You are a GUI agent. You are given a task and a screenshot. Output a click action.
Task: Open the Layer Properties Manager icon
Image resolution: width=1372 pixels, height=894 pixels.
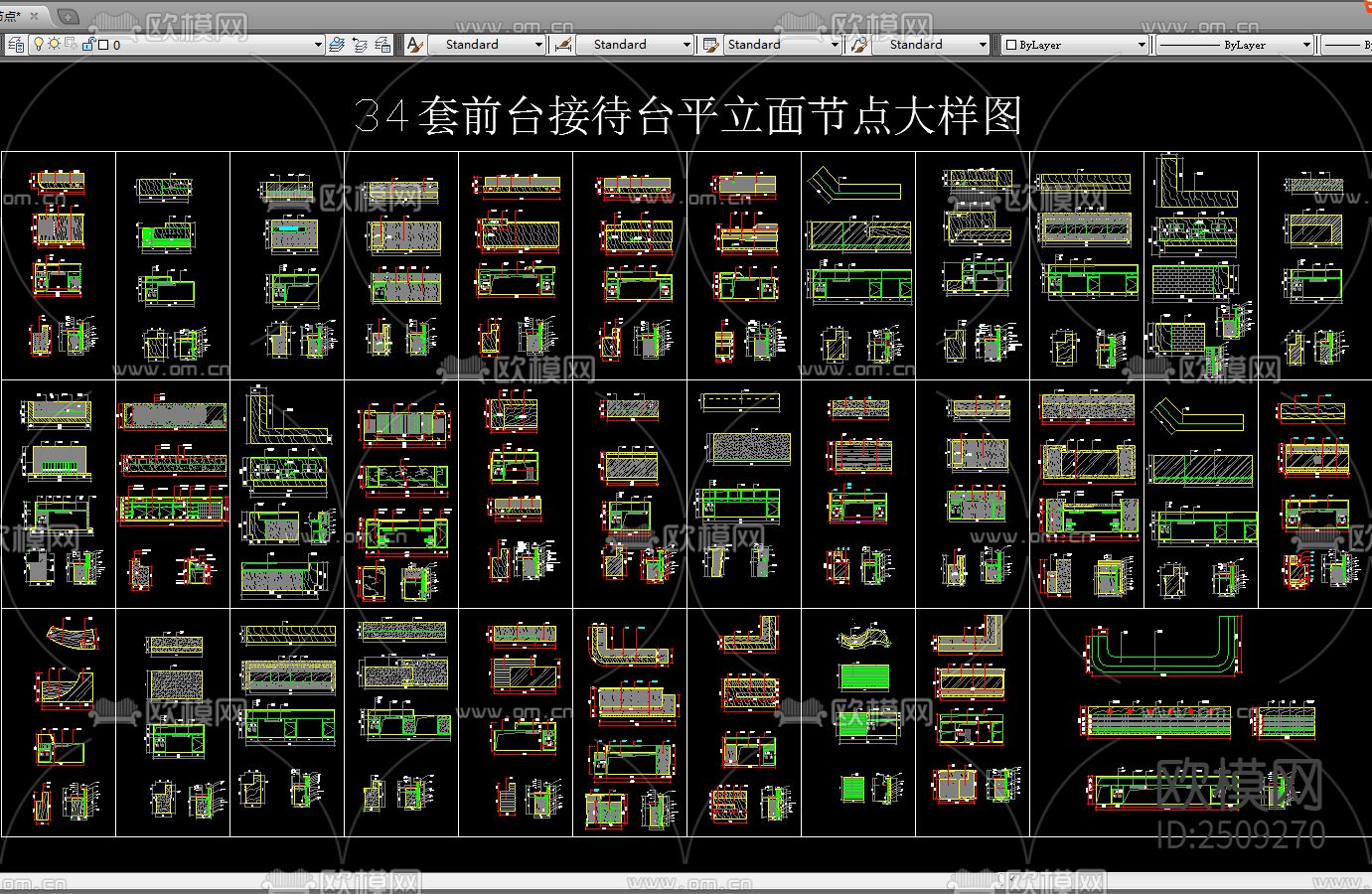(x=15, y=45)
